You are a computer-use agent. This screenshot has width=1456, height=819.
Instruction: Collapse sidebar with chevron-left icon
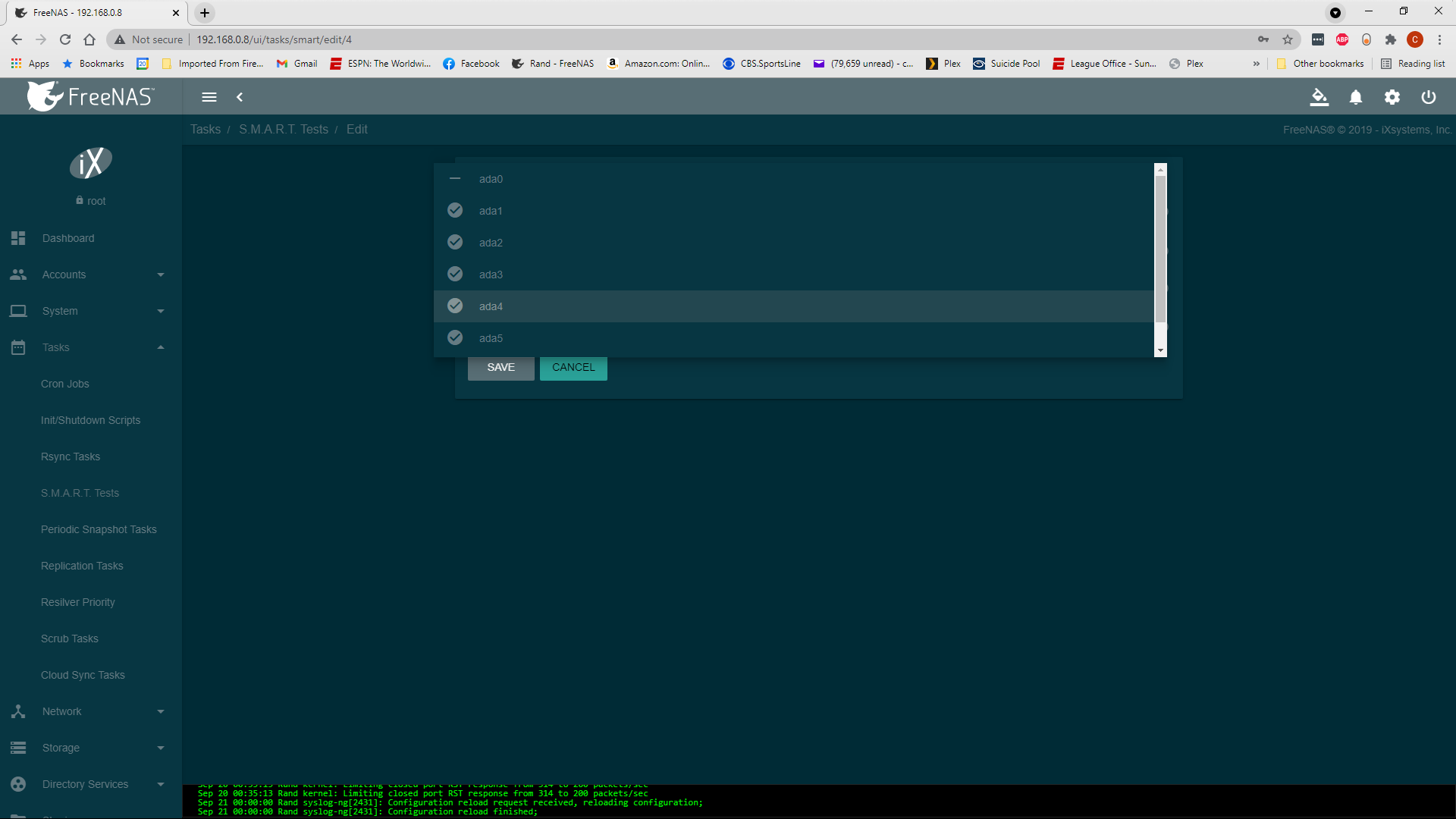[x=240, y=97]
